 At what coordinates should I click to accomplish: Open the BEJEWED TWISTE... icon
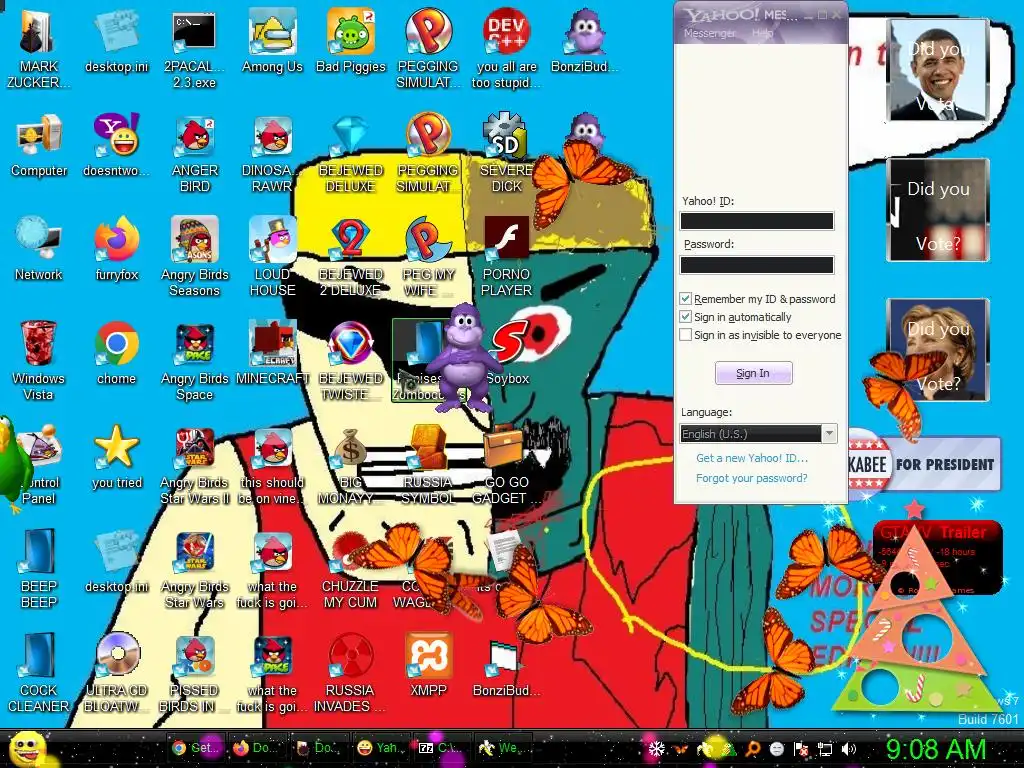[351, 360]
